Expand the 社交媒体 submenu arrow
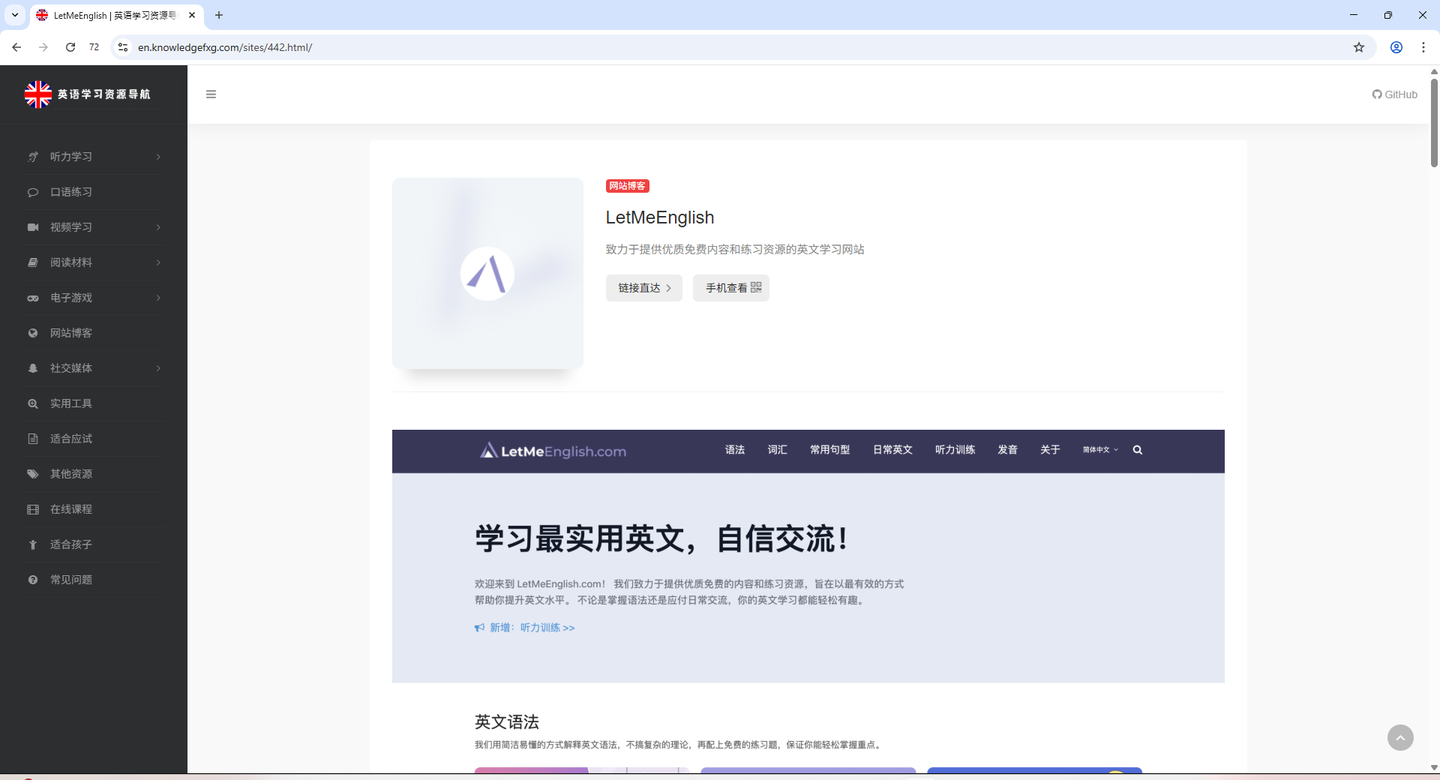 pyautogui.click(x=158, y=368)
